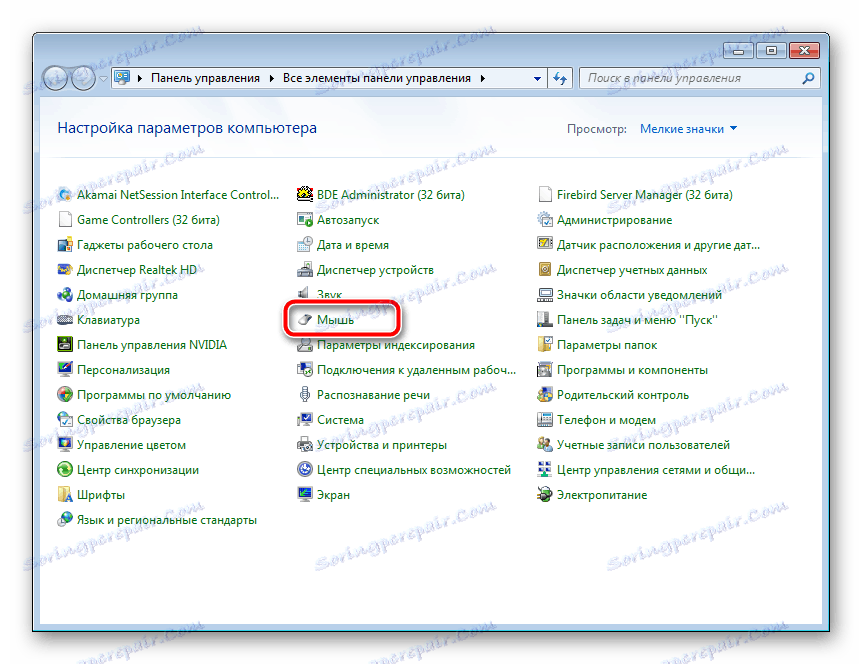Screen dimensions: 862x664
Task: Click the Game Controllers page icon
Action: (65, 220)
